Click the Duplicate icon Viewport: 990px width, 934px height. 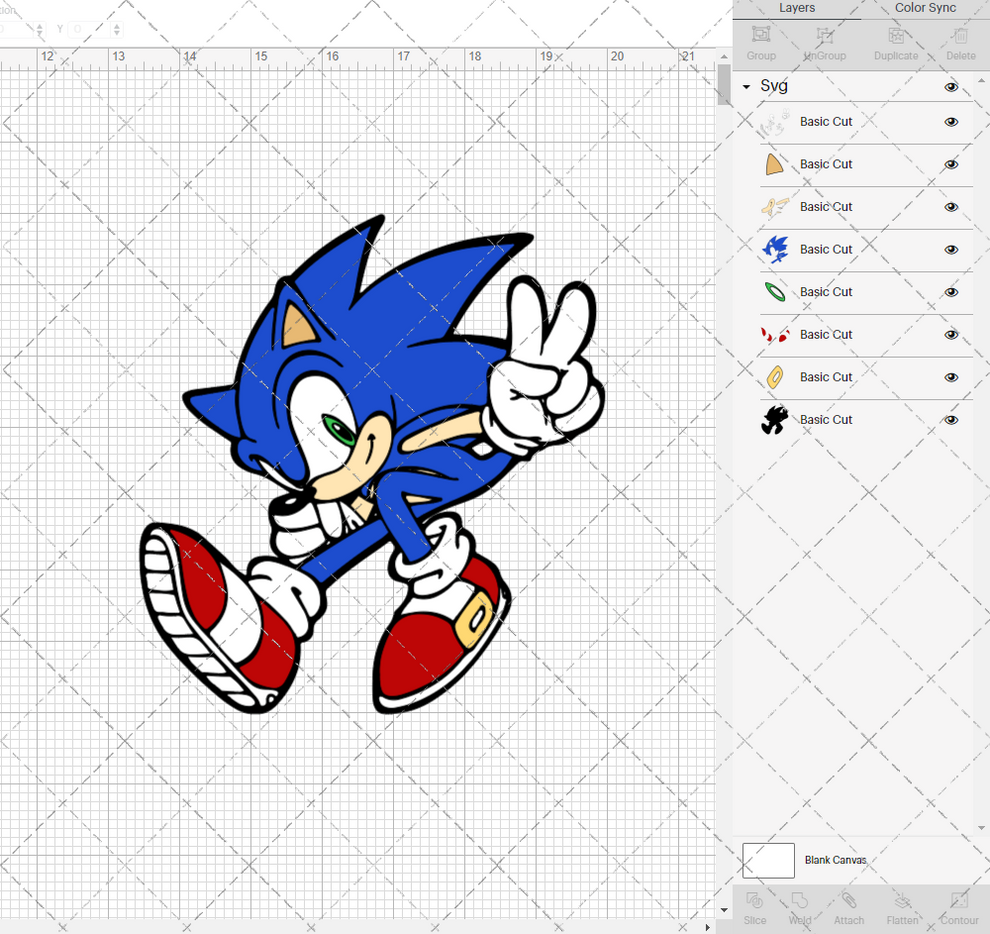click(896, 42)
